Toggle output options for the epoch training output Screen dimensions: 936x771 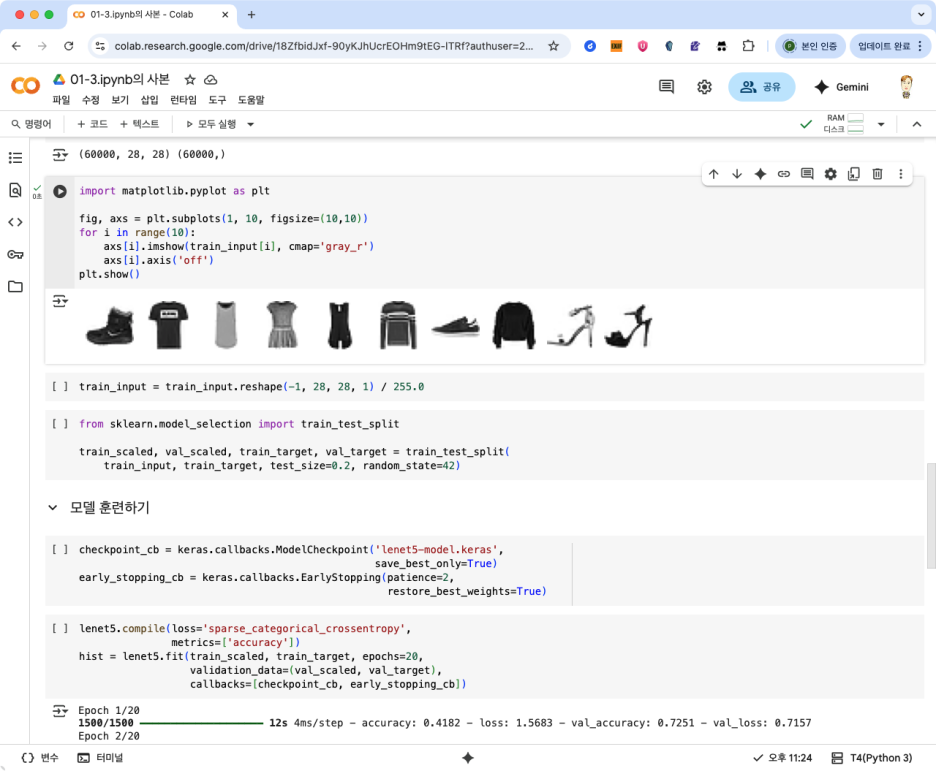(60, 711)
